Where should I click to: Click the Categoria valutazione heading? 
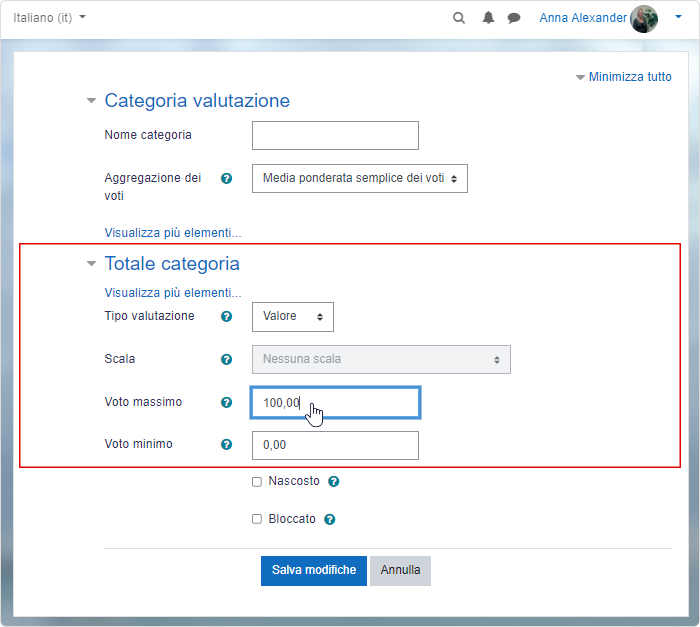(197, 100)
